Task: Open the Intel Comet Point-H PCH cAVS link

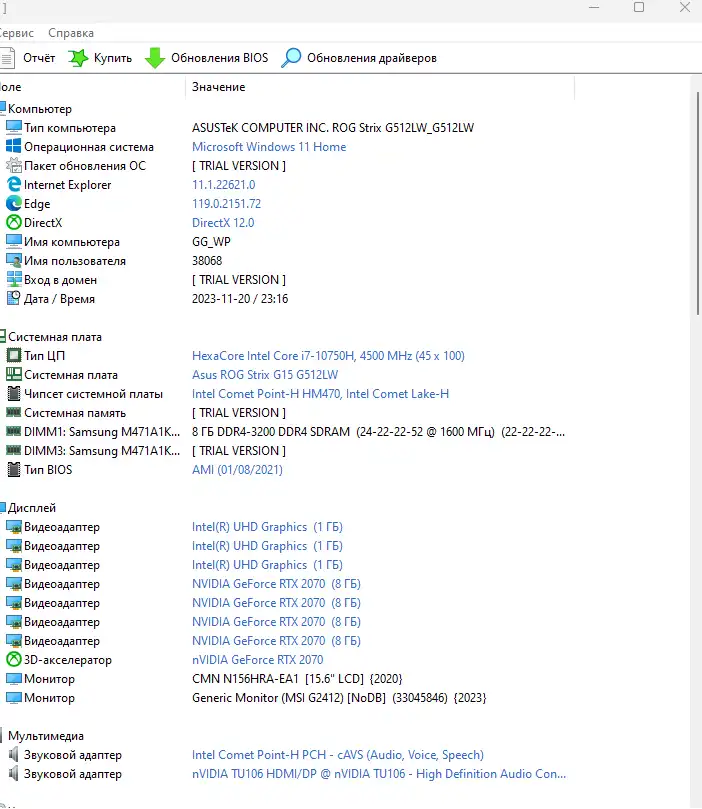Action: point(338,755)
